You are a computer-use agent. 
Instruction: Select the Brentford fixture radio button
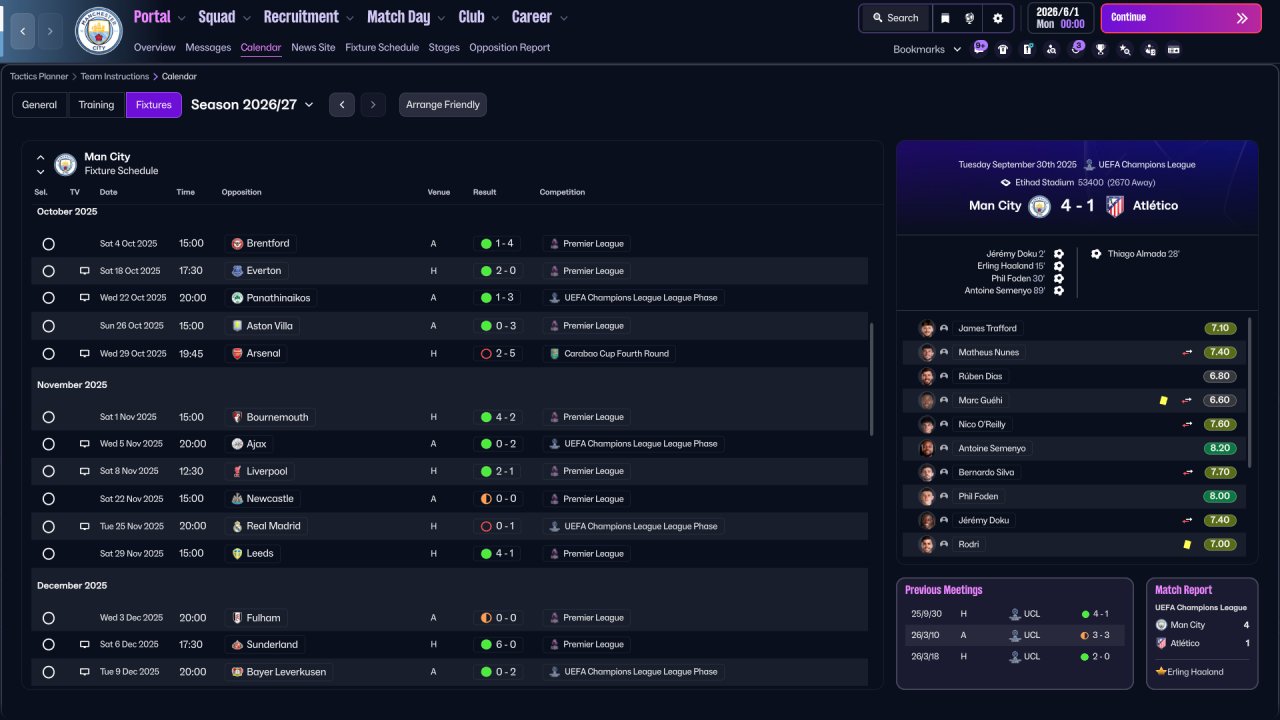pyautogui.click(x=48, y=244)
